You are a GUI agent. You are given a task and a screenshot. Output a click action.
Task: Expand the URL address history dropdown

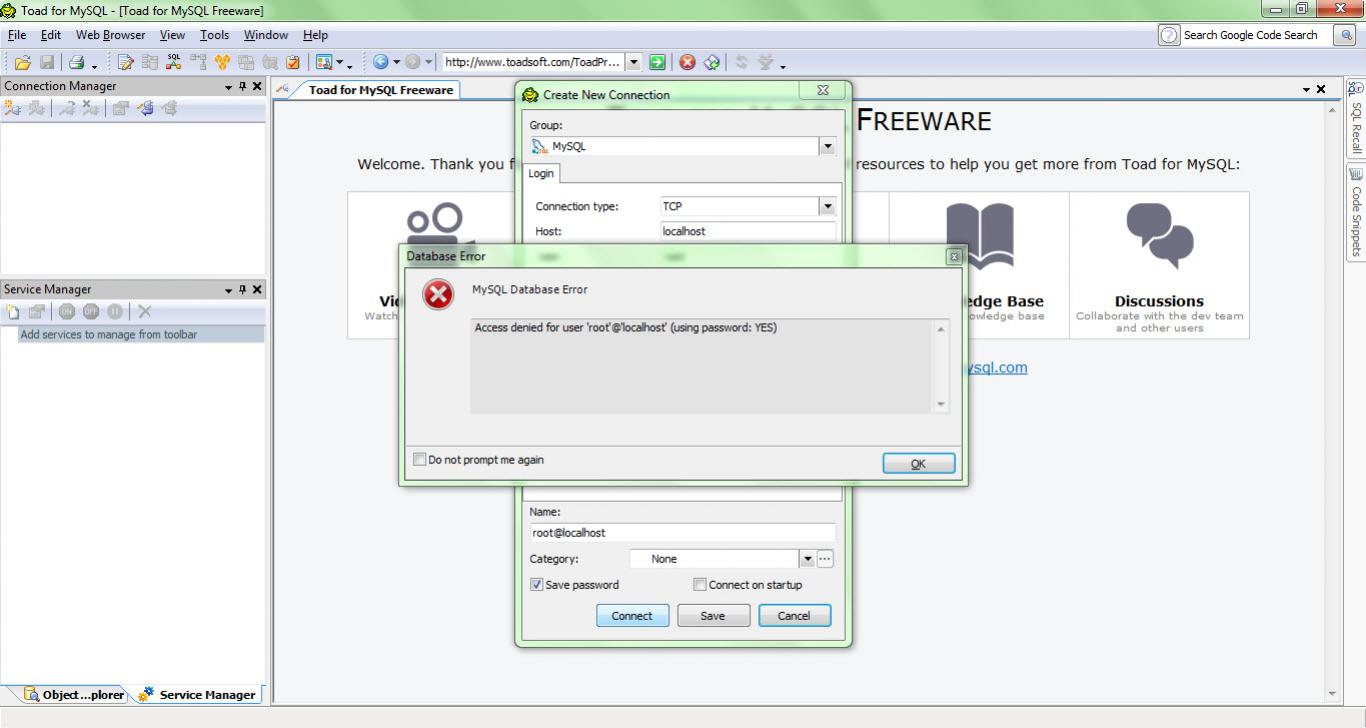point(634,62)
